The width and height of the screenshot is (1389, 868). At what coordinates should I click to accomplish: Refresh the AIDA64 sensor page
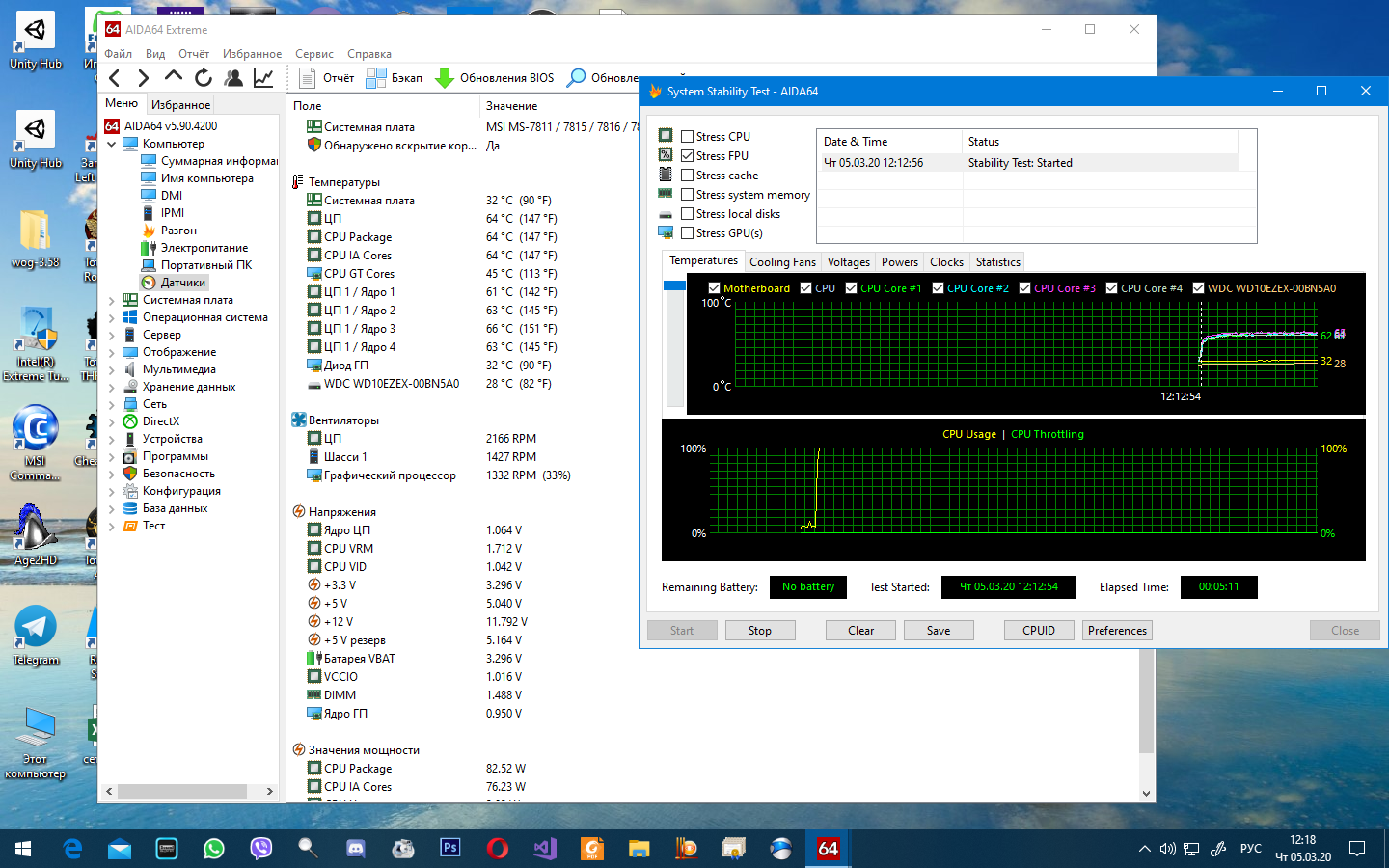pyautogui.click(x=204, y=78)
